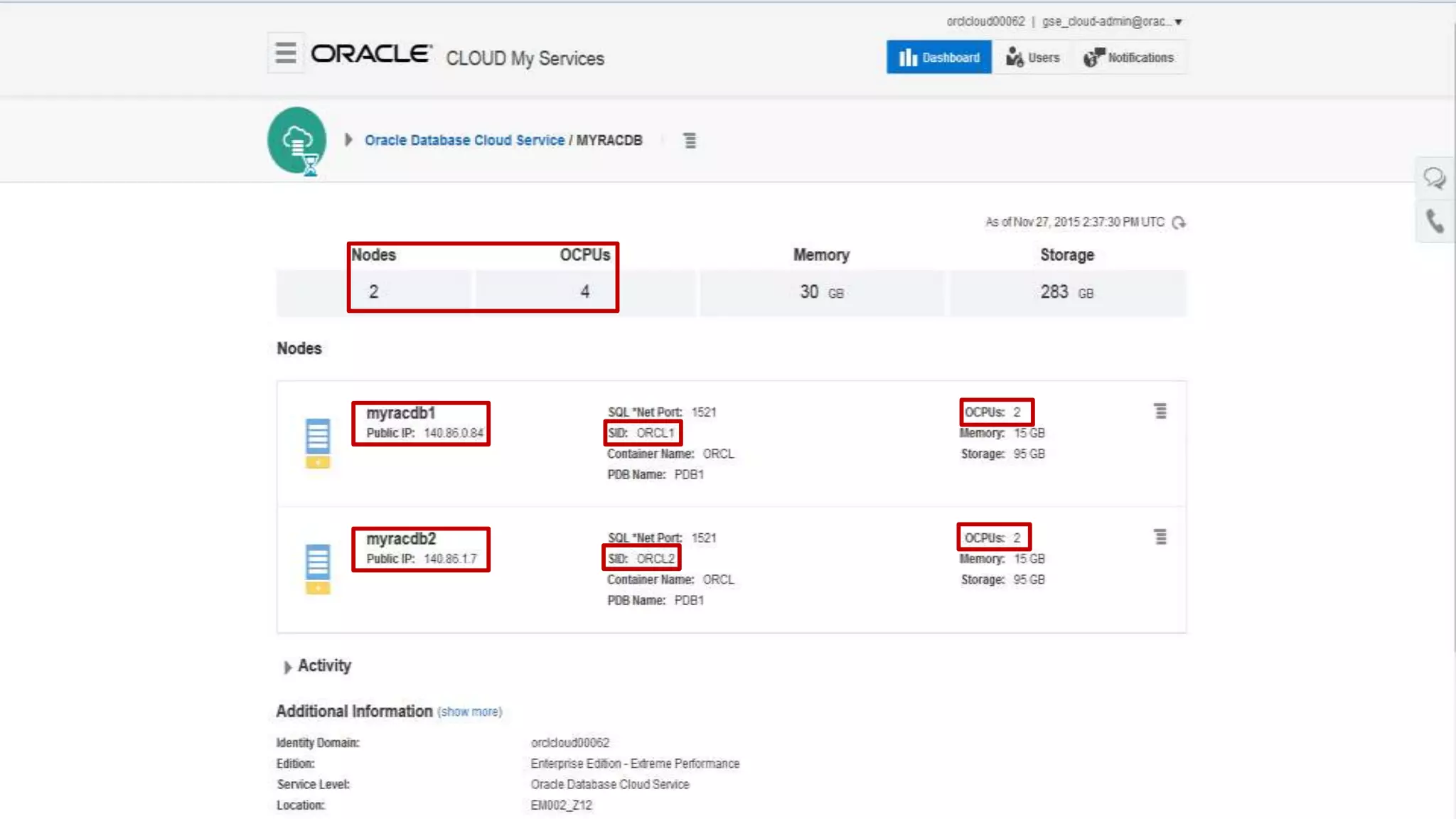
Task: Click the public IP 140.86.1.7
Action: click(x=451, y=559)
